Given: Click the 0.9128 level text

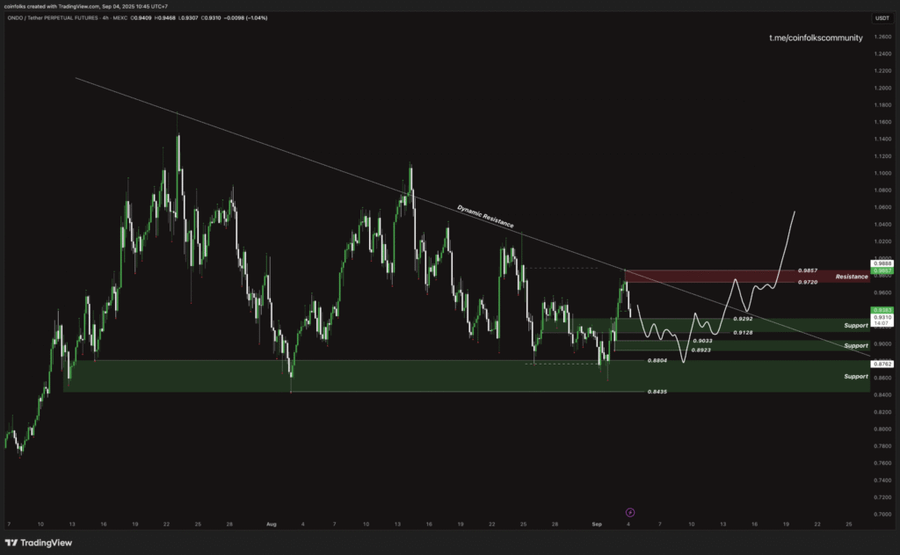Looking at the screenshot, I should [x=743, y=332].
